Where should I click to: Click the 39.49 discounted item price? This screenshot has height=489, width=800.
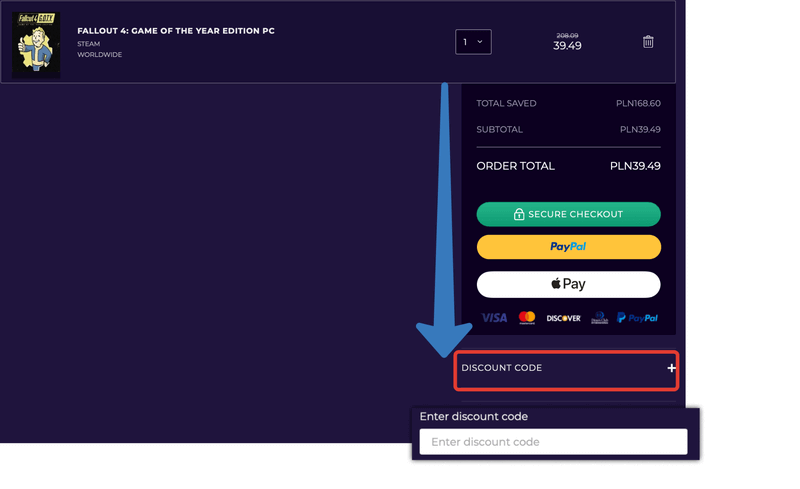pyautogui.click(x=567, y=46)
